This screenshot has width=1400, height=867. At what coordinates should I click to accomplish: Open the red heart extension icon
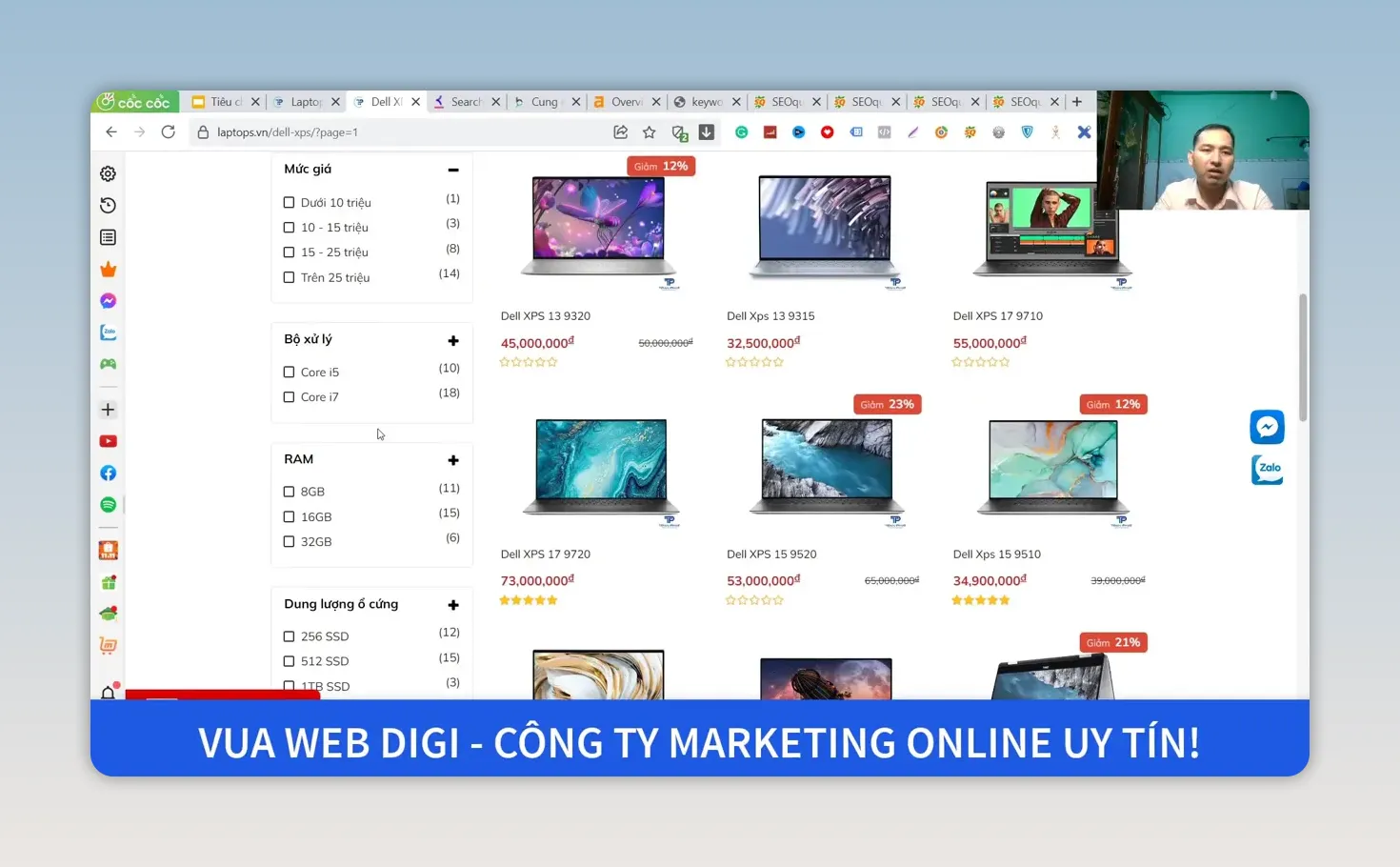tap(828, 132)
